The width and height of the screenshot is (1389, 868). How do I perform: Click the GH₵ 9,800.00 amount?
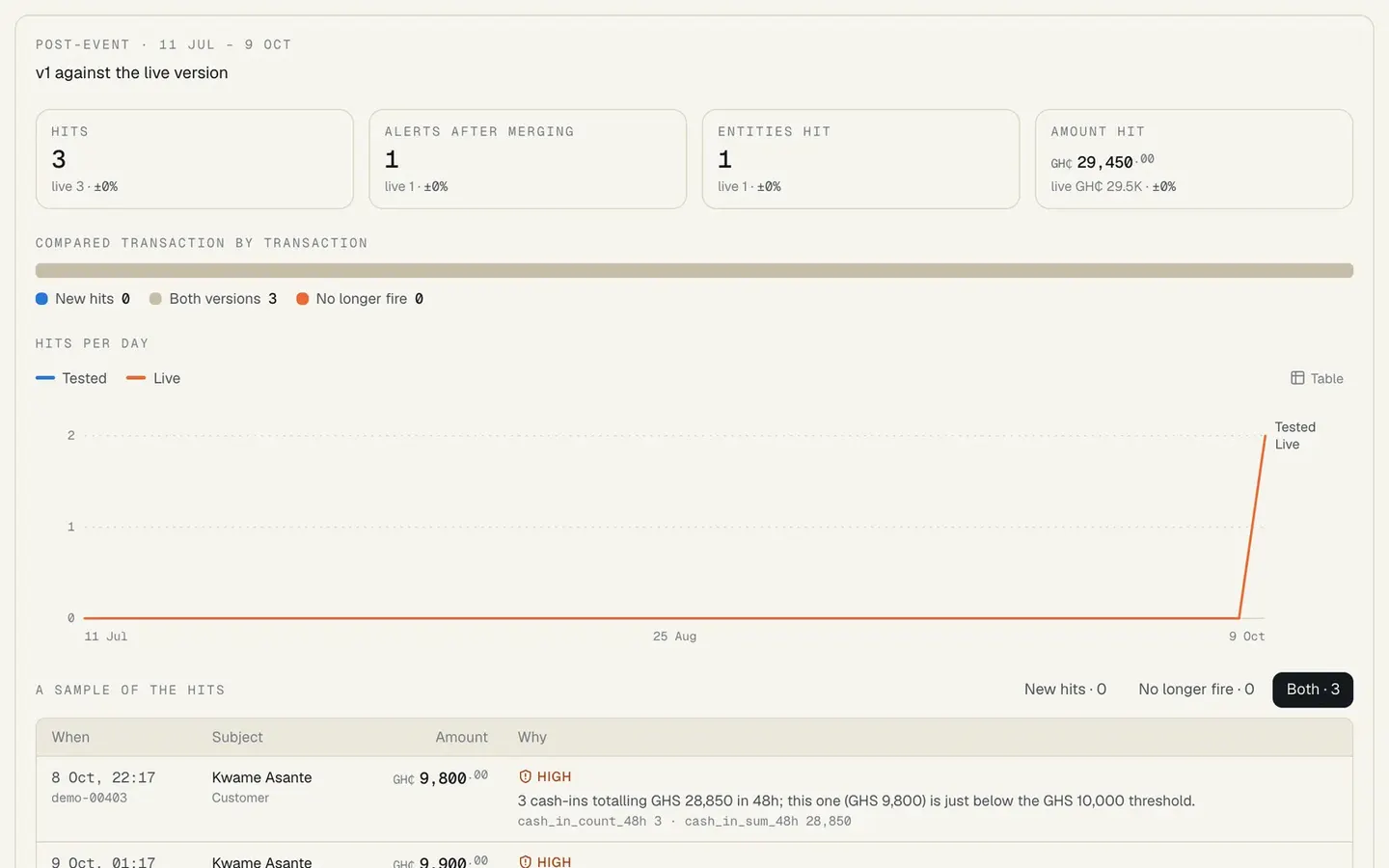(440, 777)
